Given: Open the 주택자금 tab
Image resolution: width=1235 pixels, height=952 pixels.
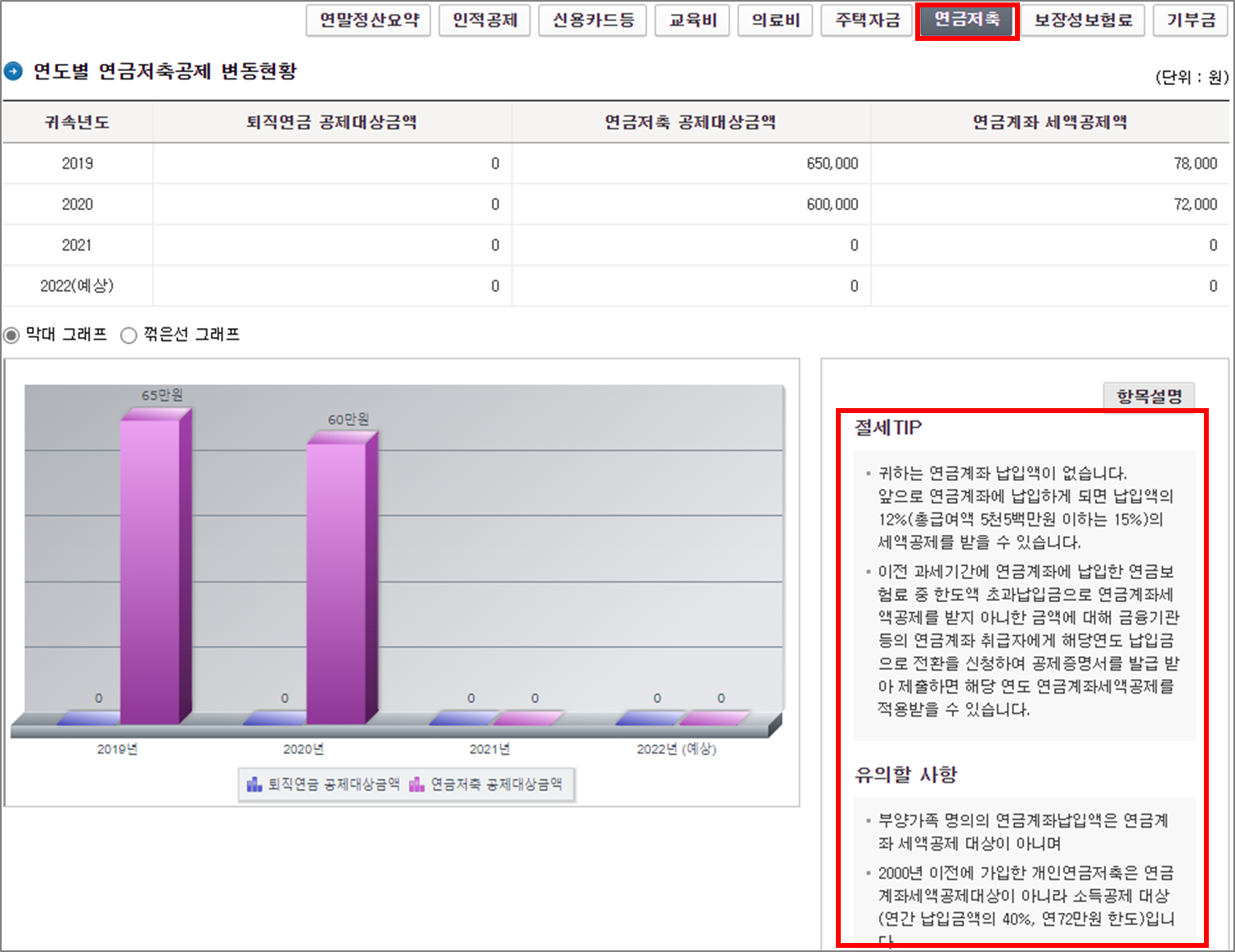Looking at the screenshot, I should [868, 20].
